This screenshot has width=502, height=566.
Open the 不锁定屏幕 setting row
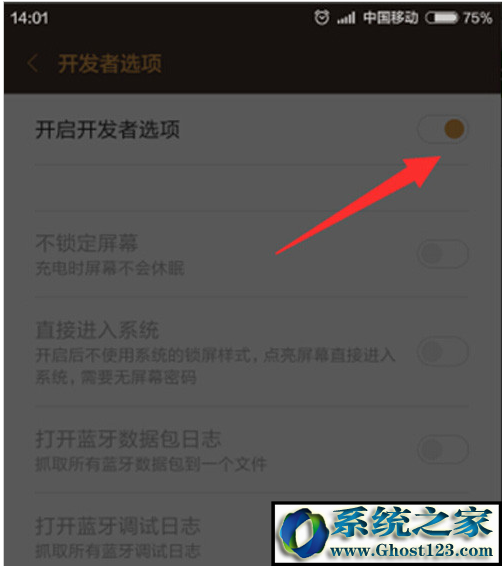click(x=252, y=254)
